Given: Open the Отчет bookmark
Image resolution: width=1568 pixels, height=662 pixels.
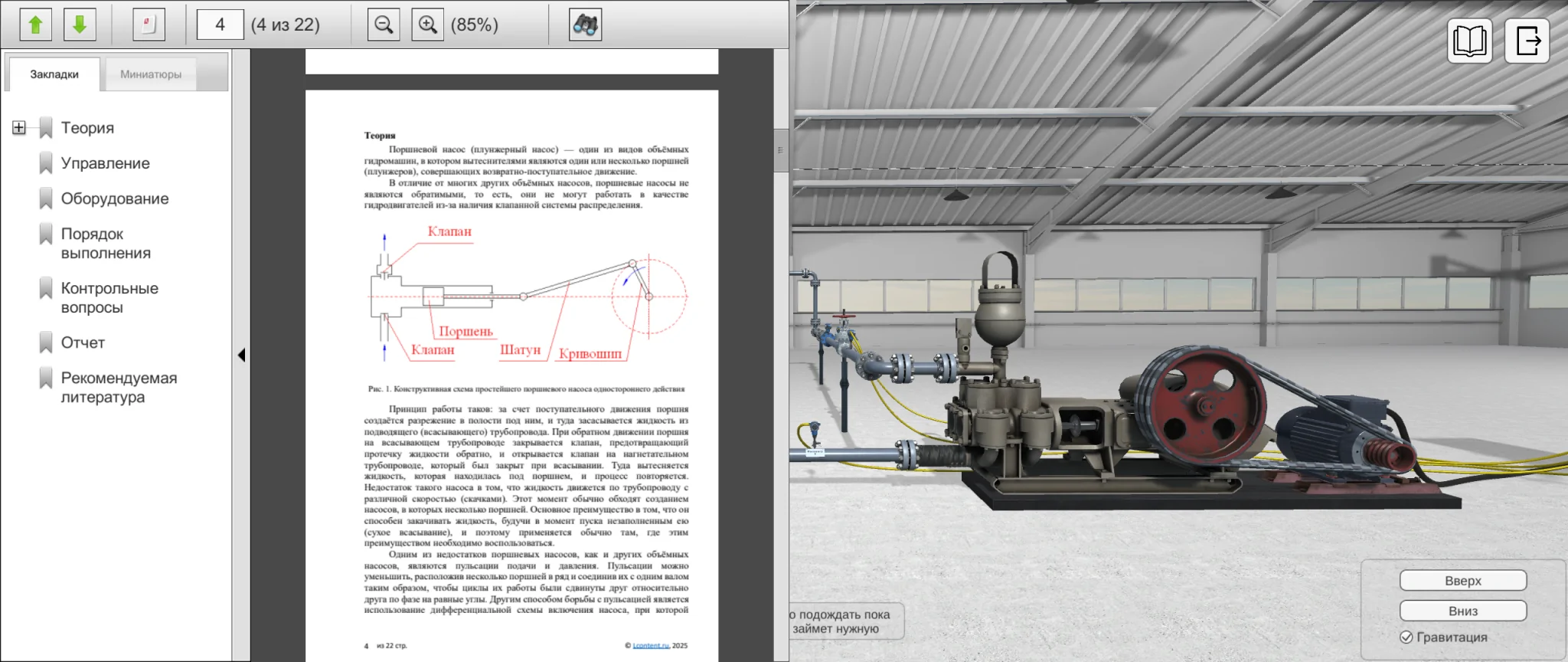Looking at the screenshot, I should coord(83,342).
